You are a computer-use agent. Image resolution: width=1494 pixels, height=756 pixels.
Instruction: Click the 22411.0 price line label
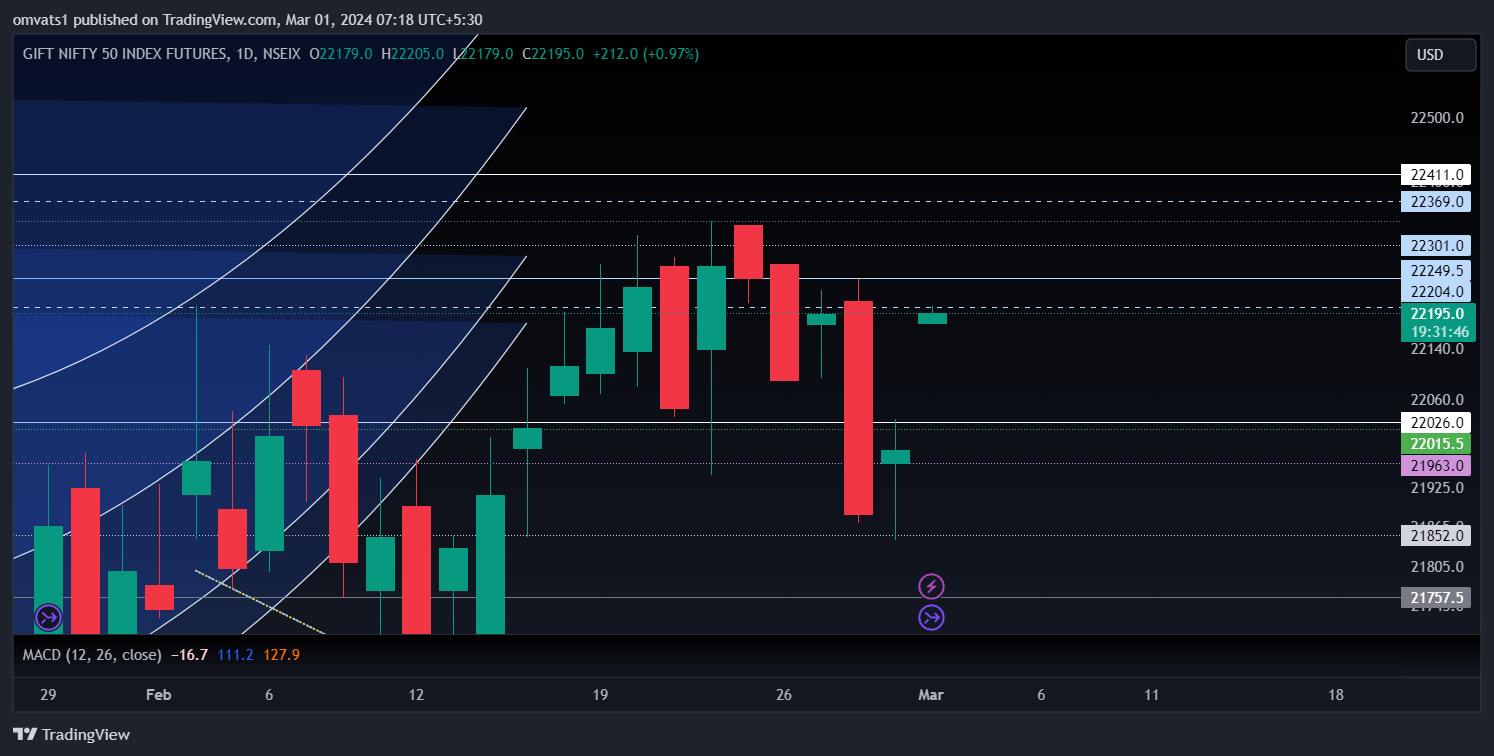(1436, 174)
